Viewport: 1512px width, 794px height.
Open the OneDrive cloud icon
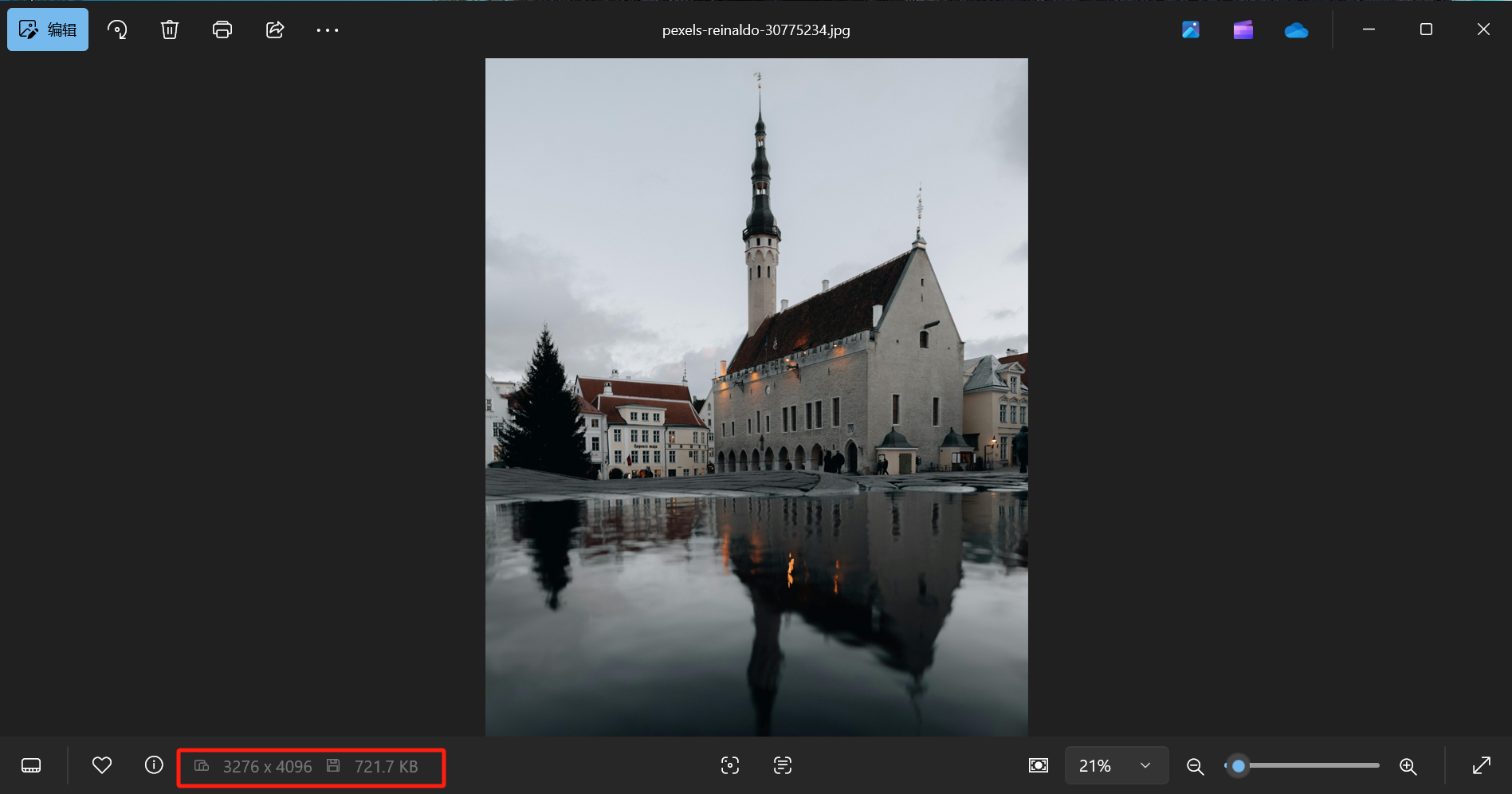tap(1296, 30)
